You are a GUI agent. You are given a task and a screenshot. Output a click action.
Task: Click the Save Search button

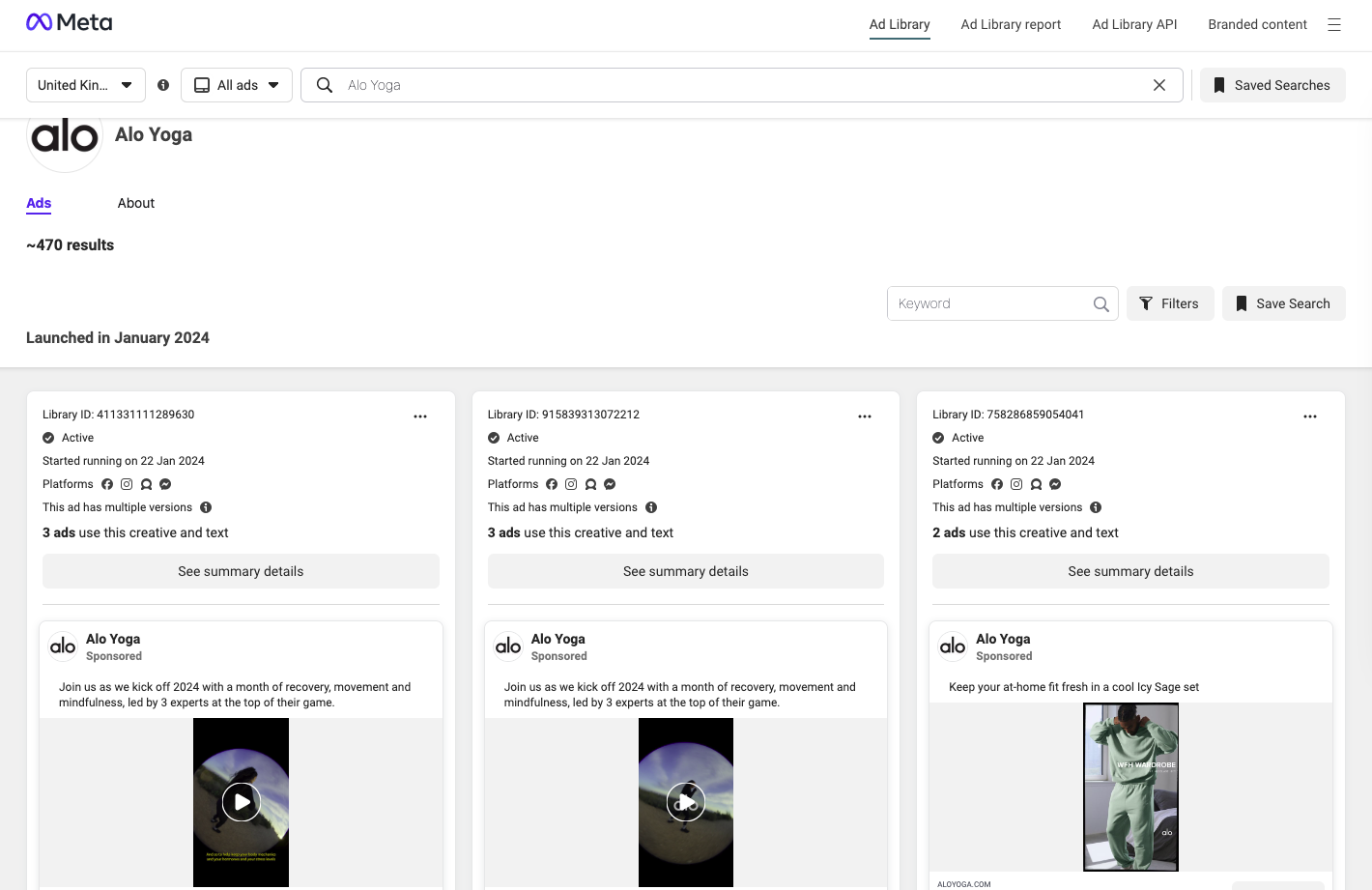coord(1283,303)
